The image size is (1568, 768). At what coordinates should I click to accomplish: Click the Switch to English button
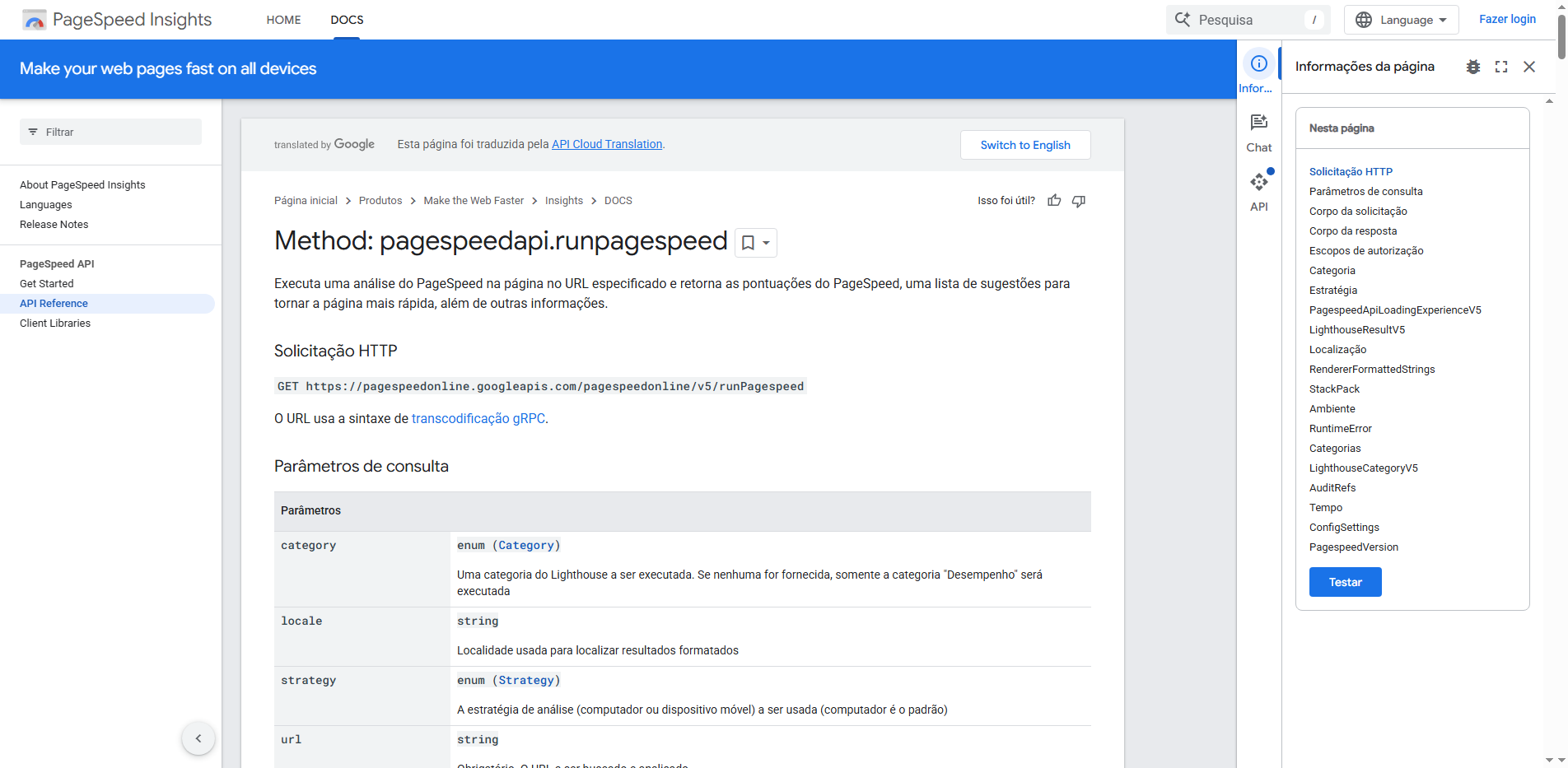tap(1025, 145)
